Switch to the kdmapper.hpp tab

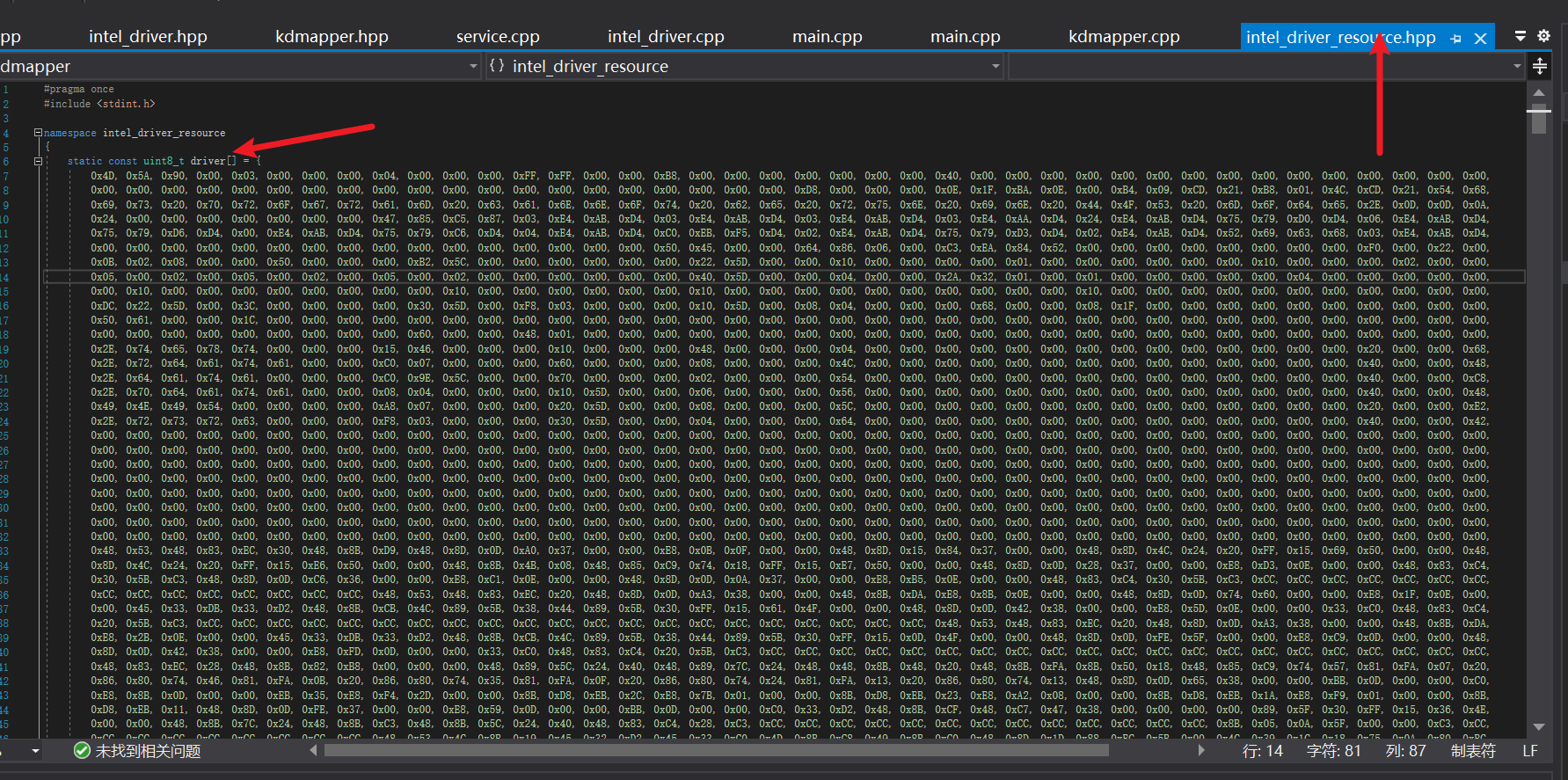coord(332,37)
